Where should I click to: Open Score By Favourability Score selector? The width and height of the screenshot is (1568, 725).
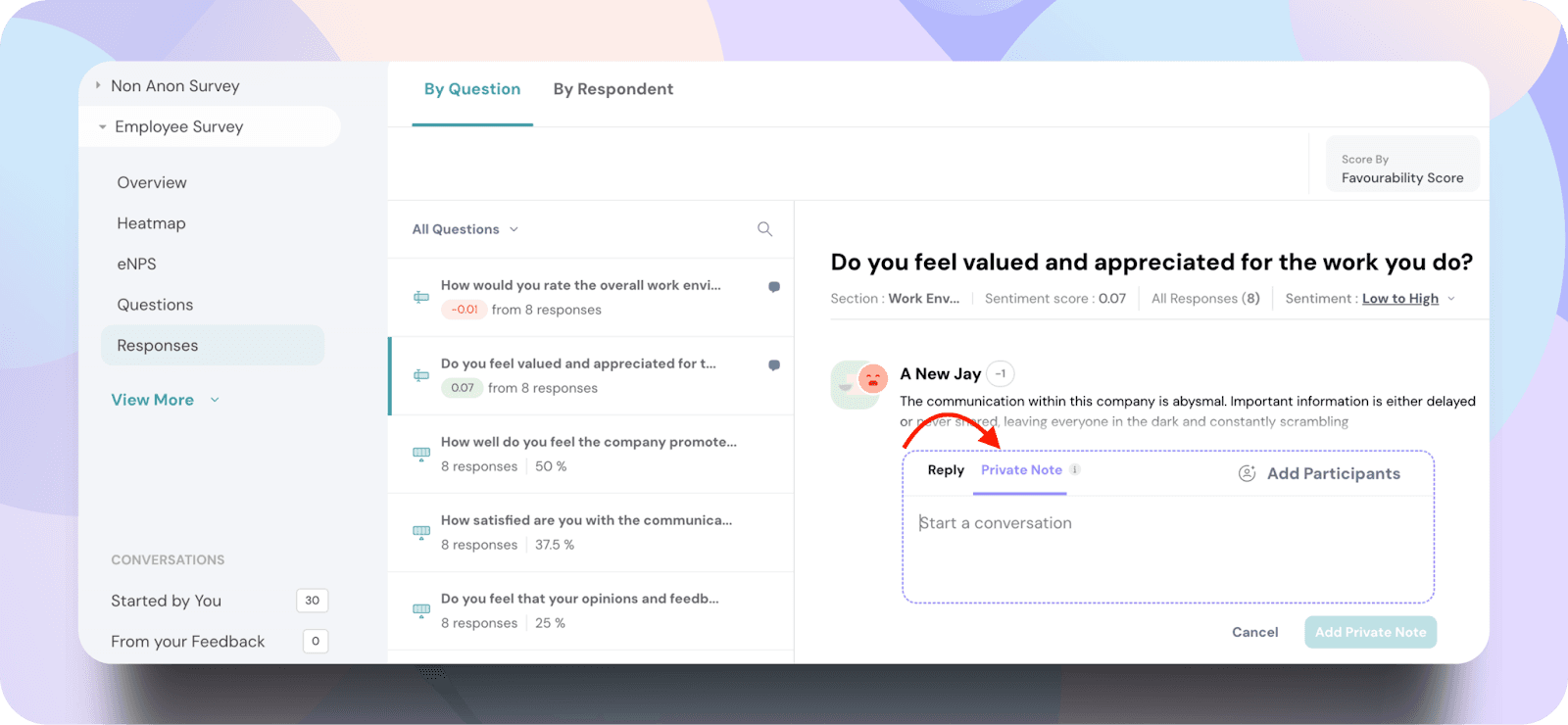click(1401, 169)
